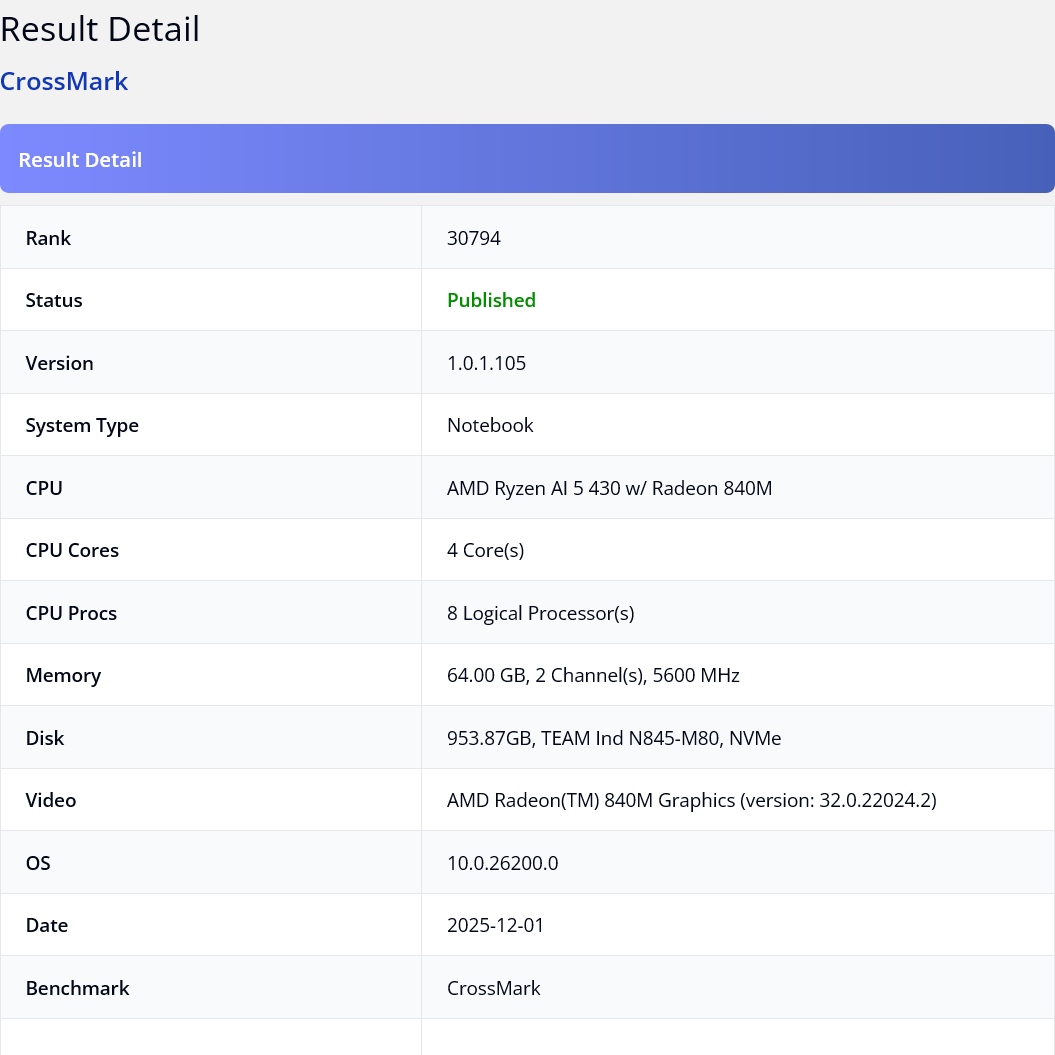Viewport: 1055px width, 1055px height.
Task: Click the TEAM Ind N845-M80 disk value
Action: pyautogui.click(x=614, y=738)
